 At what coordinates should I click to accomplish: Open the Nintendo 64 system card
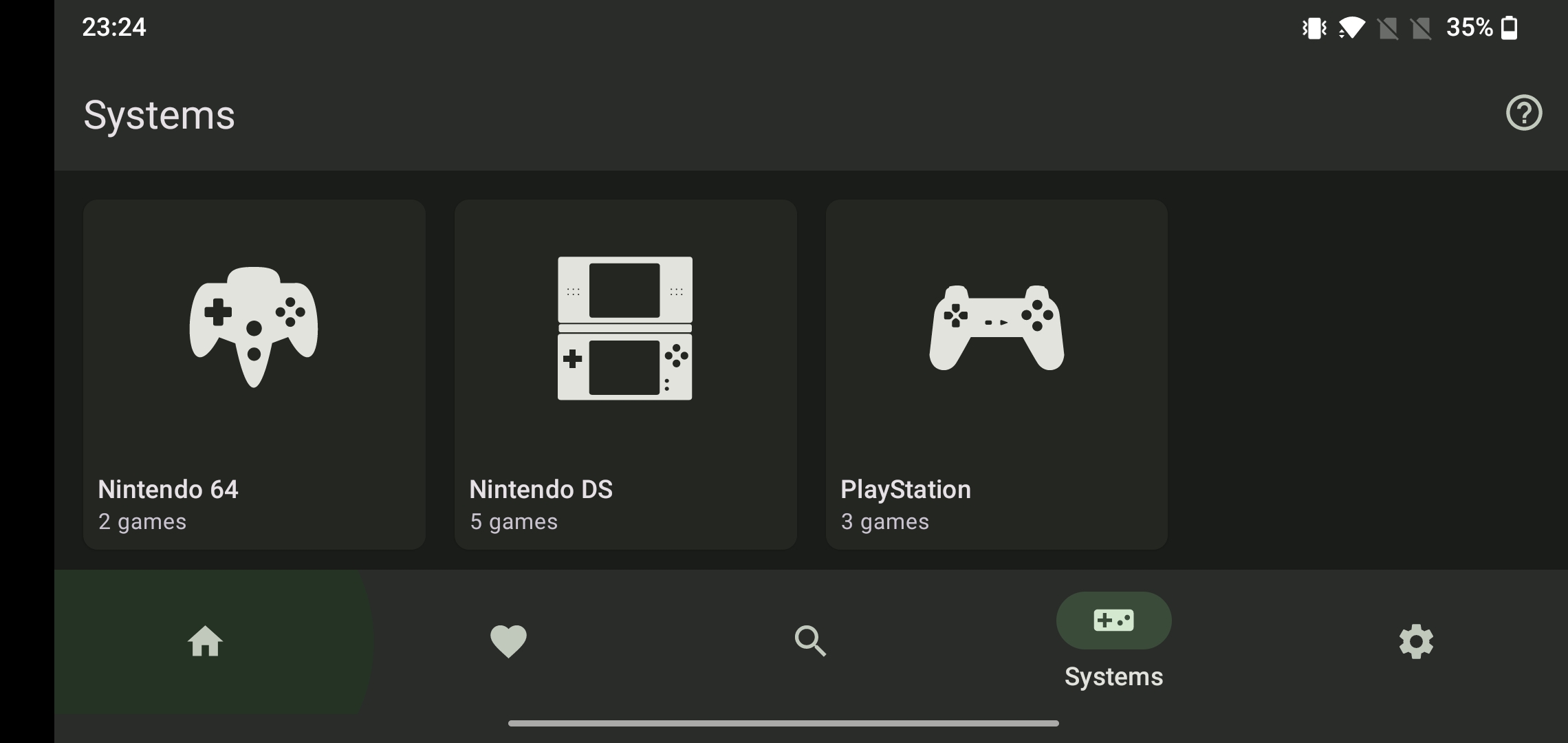click(254, 375)
